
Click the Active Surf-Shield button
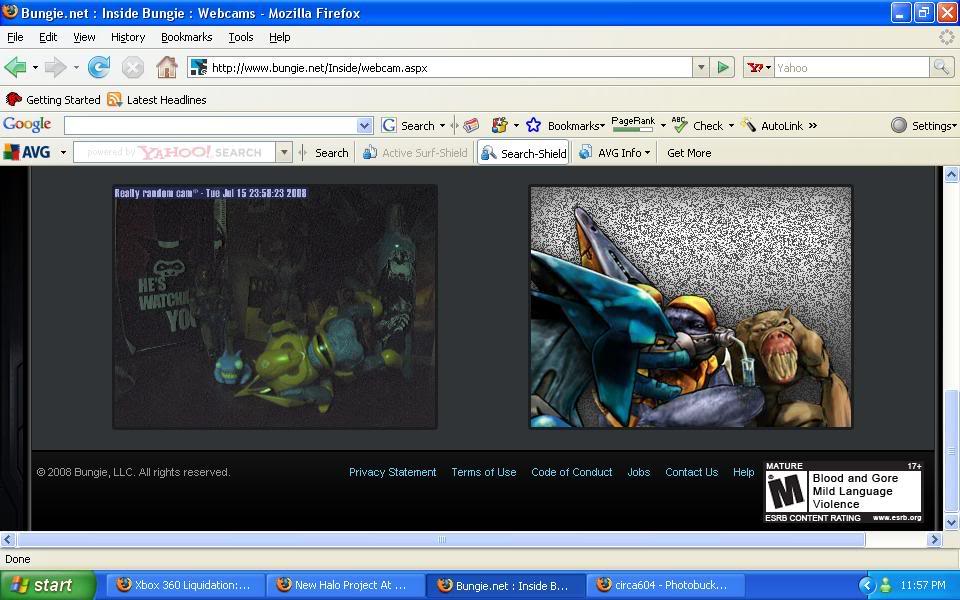coord(415,153)
